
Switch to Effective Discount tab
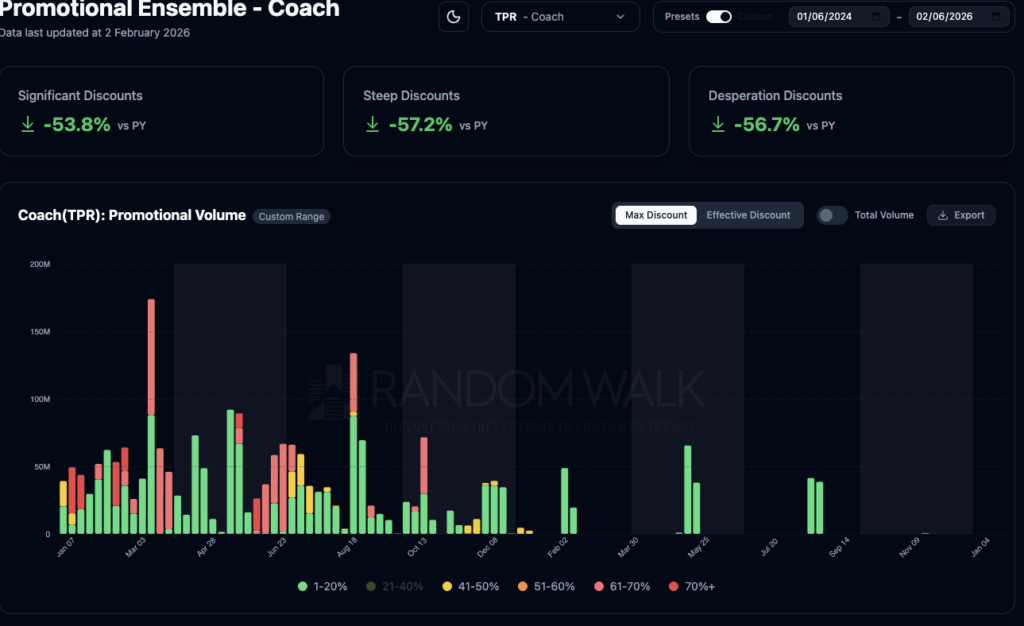tap(748, 215)
